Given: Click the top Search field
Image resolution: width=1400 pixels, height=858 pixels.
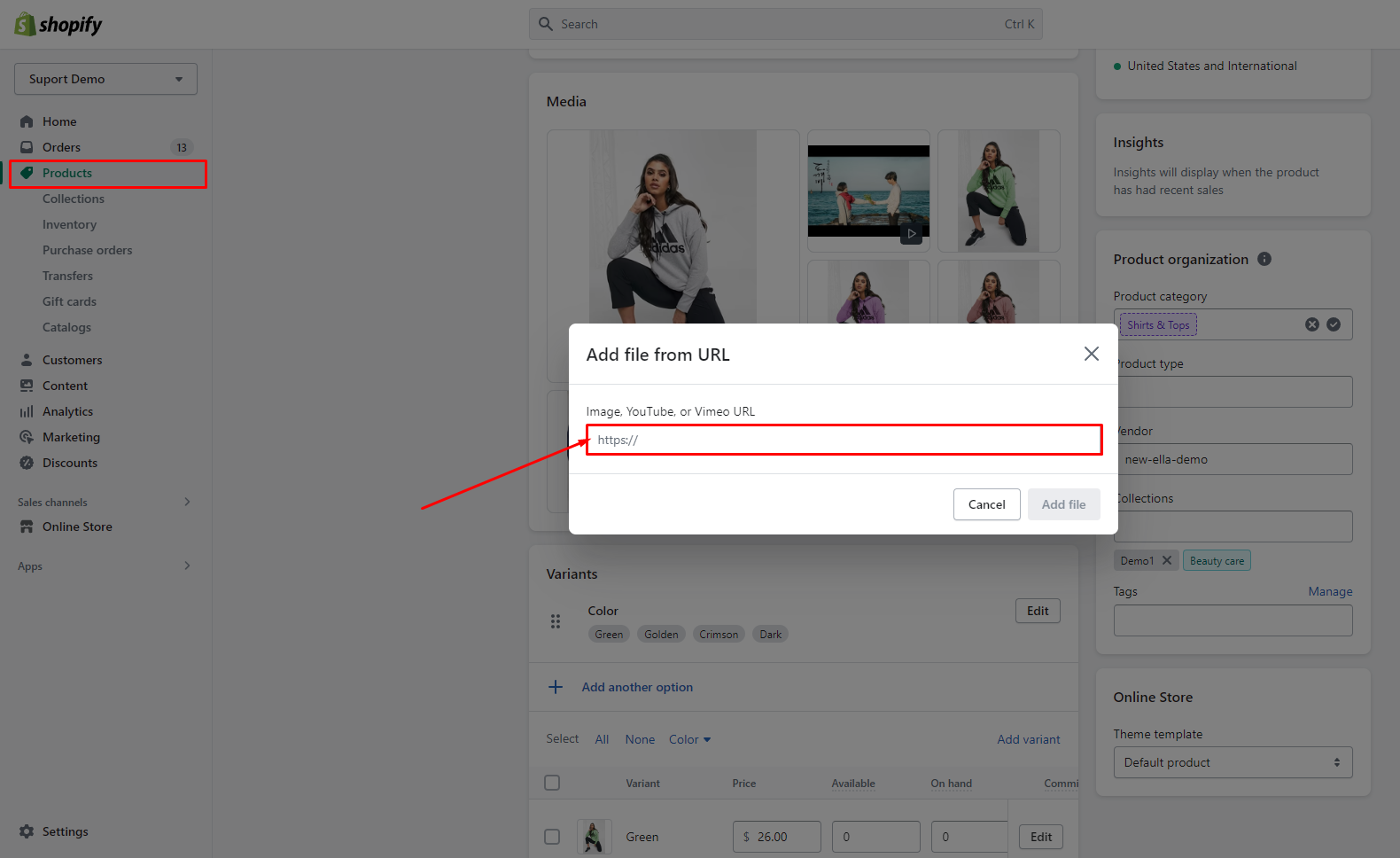Looking at the screenshot, I should click(786, 24).
